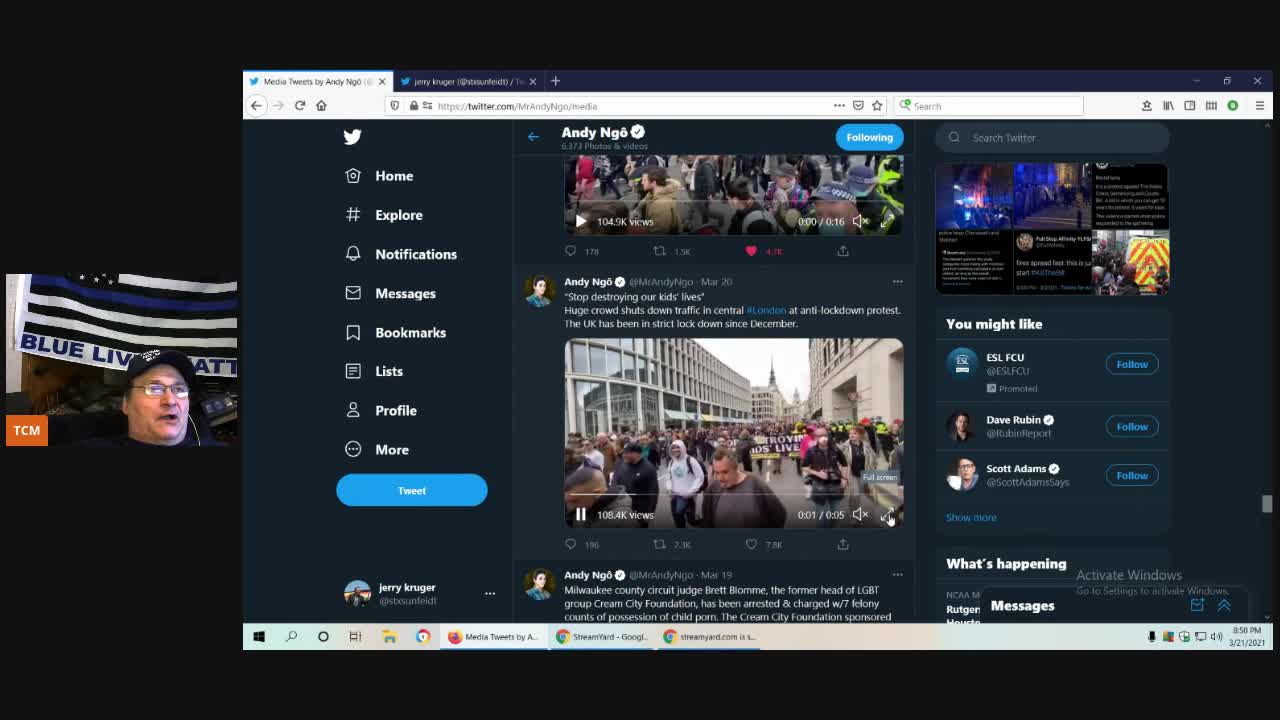Click the #London hashtag link
1280x720 pixels.
click(x=766, y=310)
